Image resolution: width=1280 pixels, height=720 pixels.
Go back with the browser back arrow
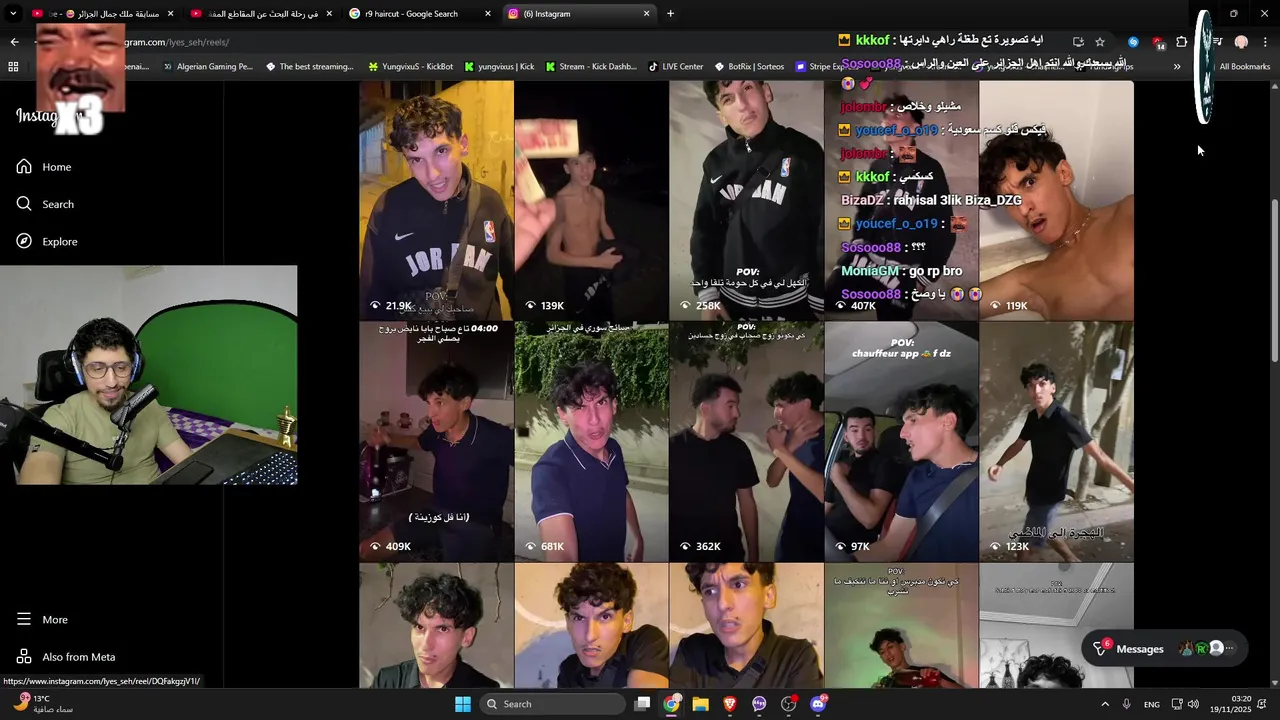click(x=14, y=42)
